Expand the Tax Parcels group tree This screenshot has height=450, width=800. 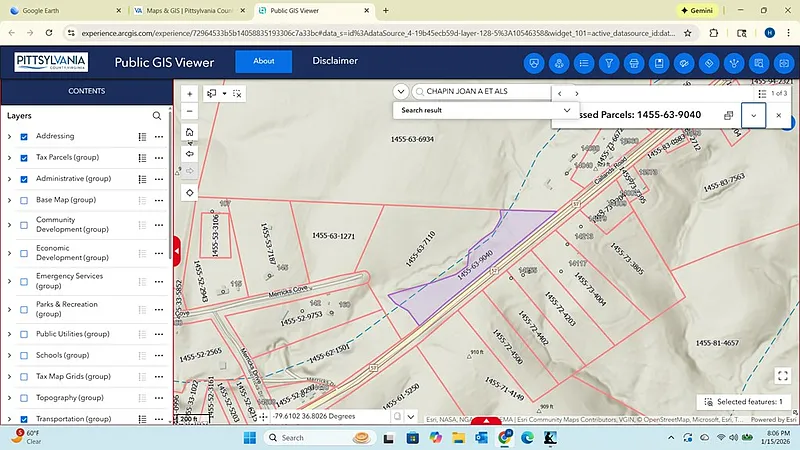point(9,158)
